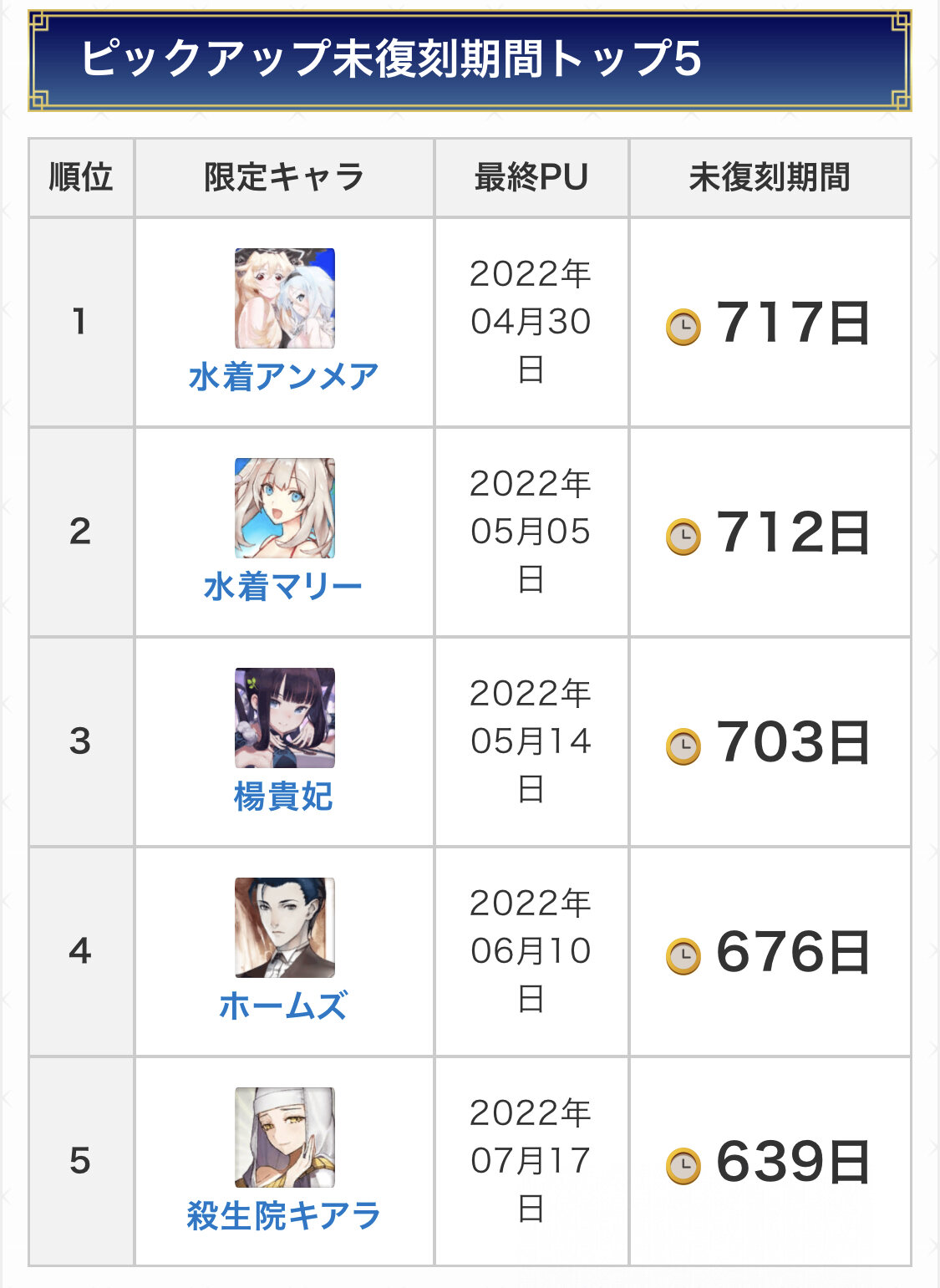Click the 限定キャラ column header
The width and height of the screenshot is (940, 1288).
[284, 177]
